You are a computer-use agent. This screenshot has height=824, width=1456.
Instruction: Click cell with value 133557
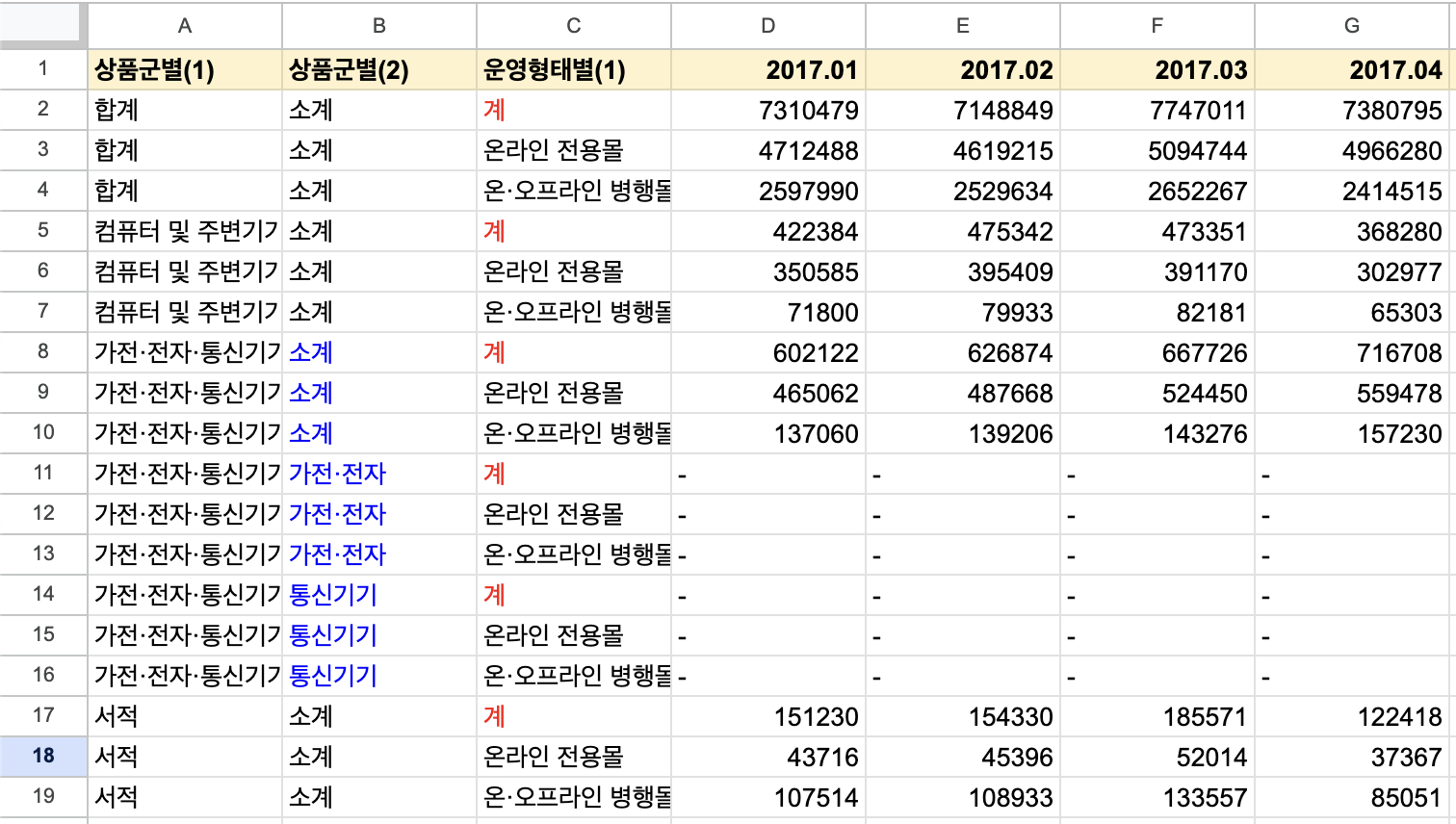[1157, 797]
